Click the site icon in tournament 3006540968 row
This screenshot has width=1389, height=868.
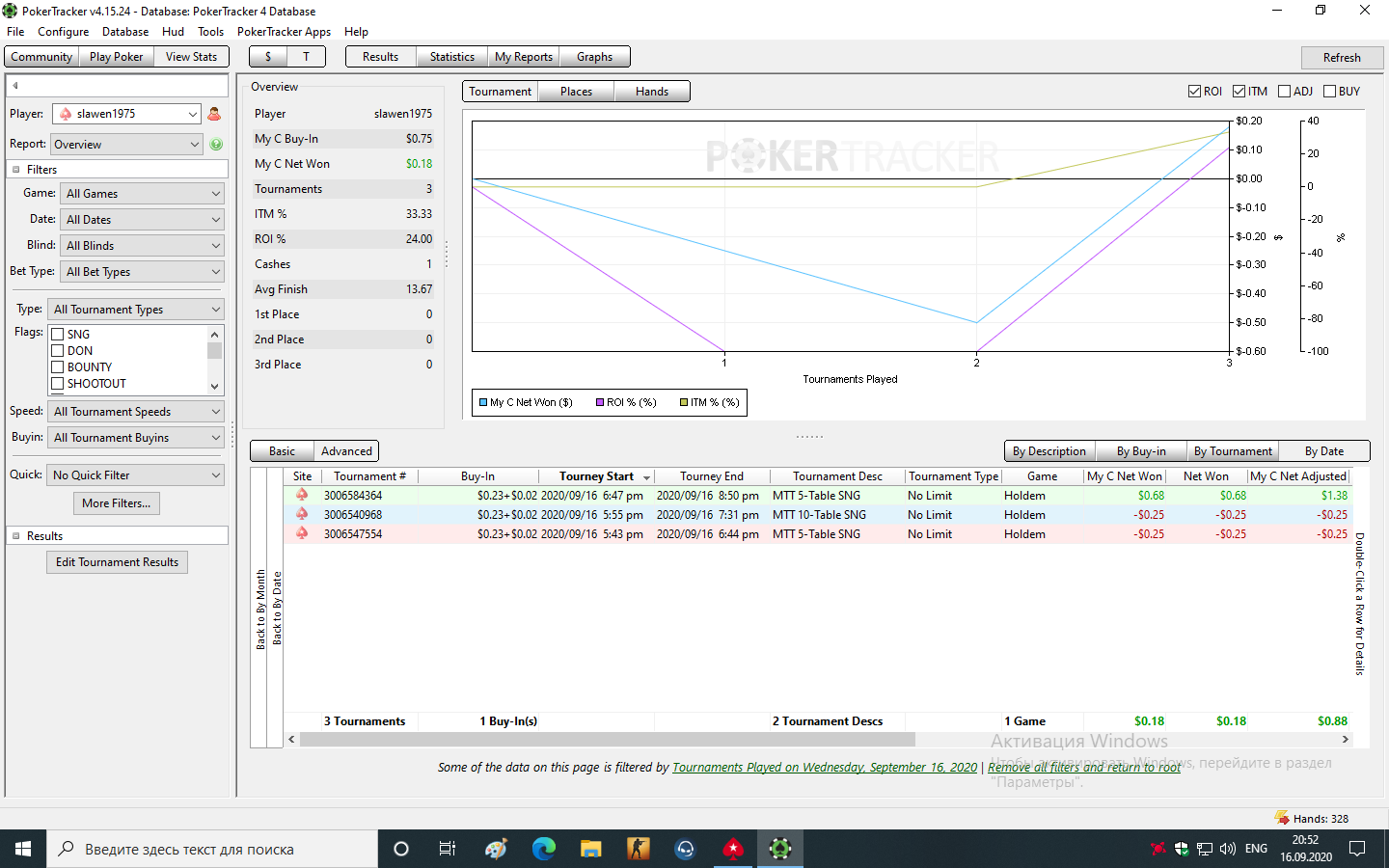coord(302,514)
